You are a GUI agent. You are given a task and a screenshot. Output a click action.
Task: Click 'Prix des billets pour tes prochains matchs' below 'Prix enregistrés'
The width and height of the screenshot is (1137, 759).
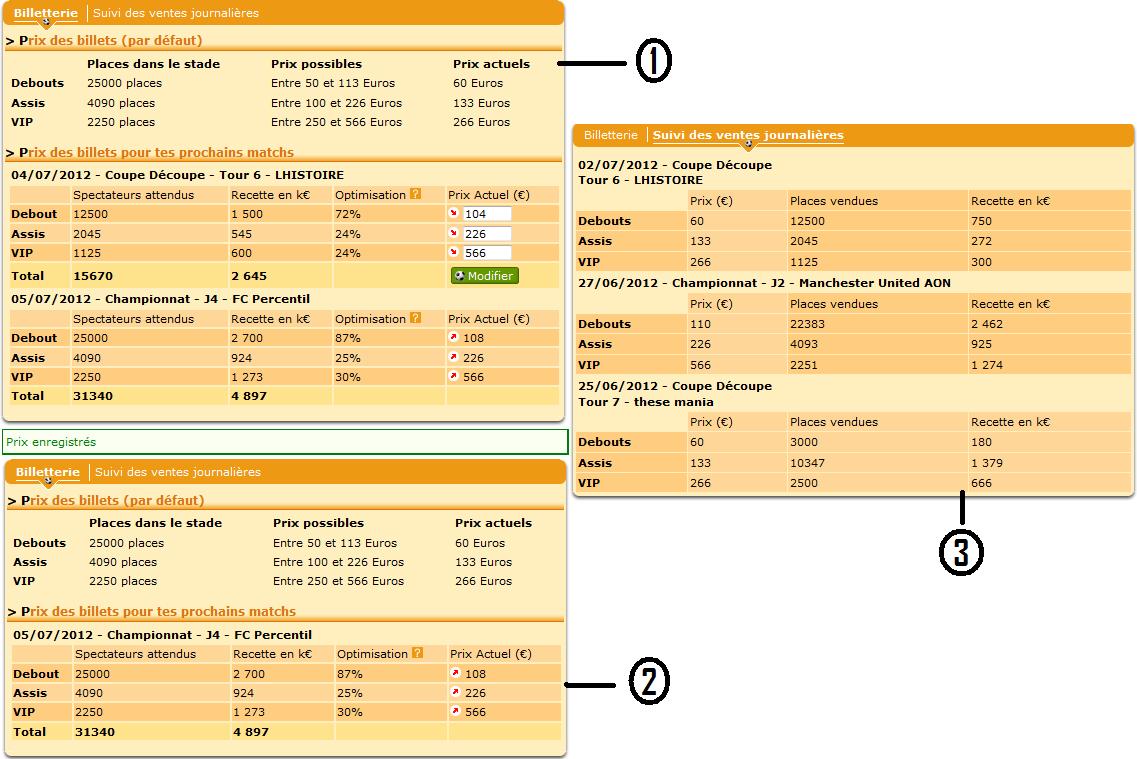pos(158,611)
